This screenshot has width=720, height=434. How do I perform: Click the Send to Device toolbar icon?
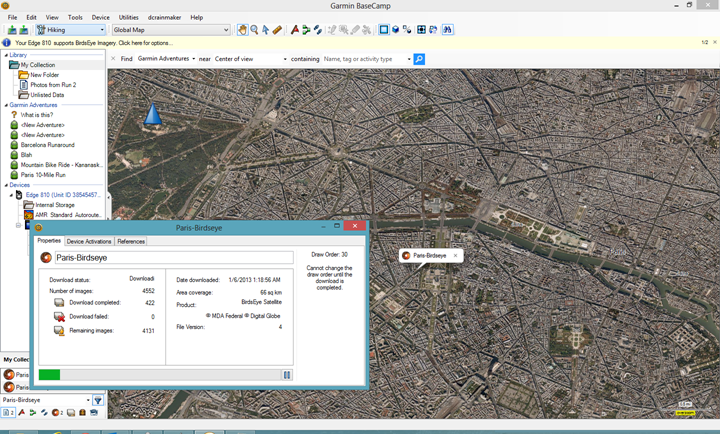tap(12, 30)
